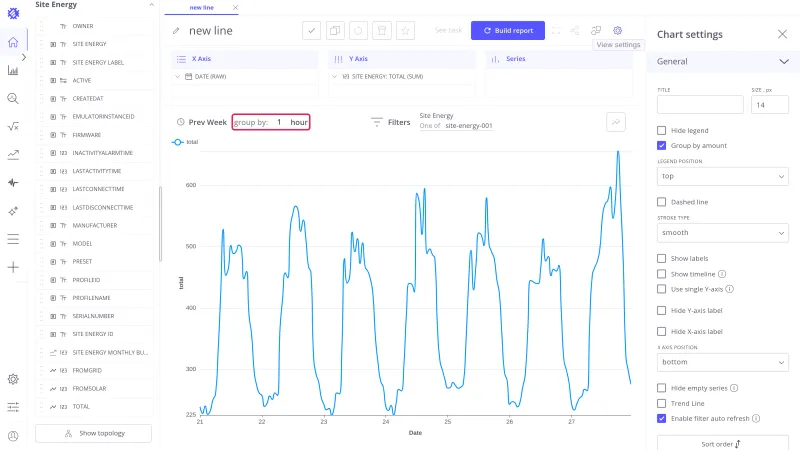Click the refresh circle toolbar button
This screenshot has width=800, height=450.
[x=358, y=31]
